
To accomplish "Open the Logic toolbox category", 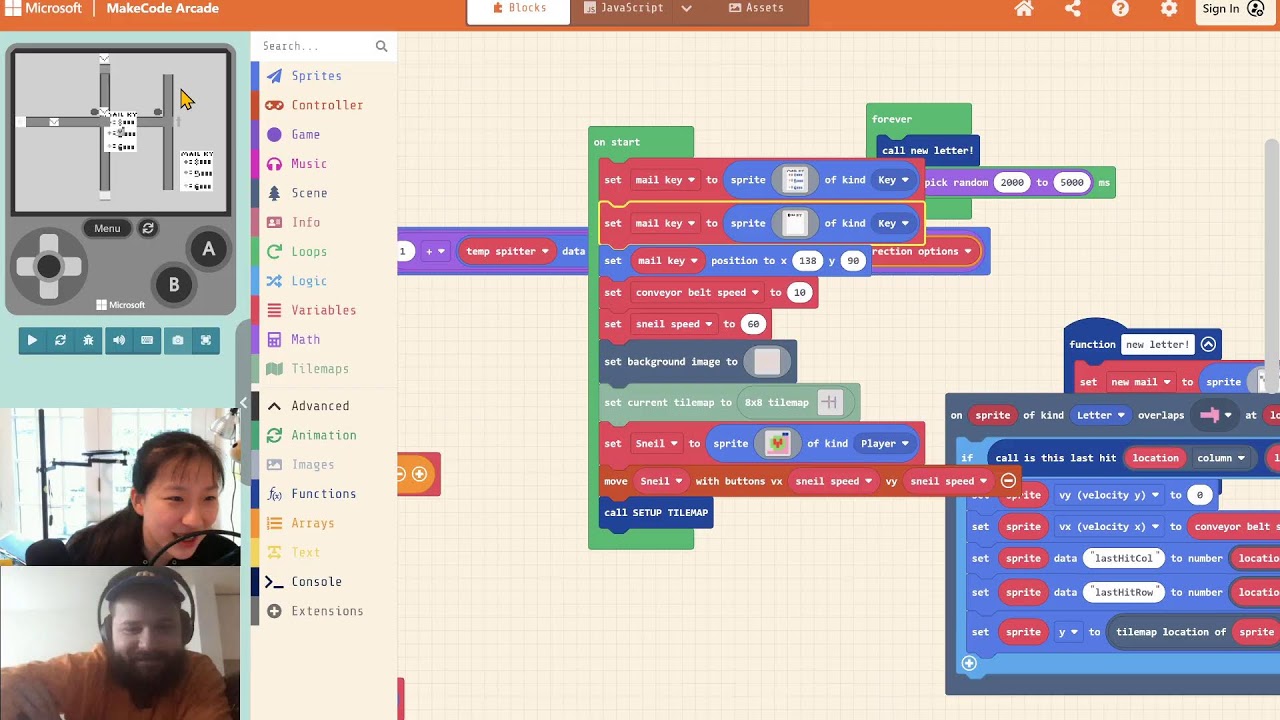I will (x=324, y=281).
